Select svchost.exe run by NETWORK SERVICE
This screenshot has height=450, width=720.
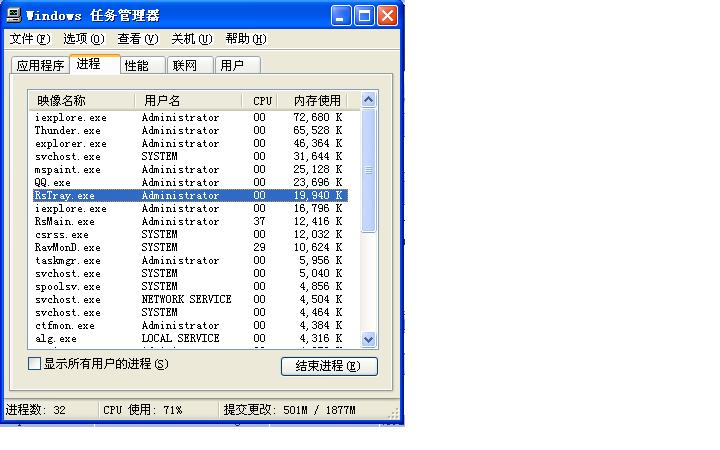(x=190, y=299)
